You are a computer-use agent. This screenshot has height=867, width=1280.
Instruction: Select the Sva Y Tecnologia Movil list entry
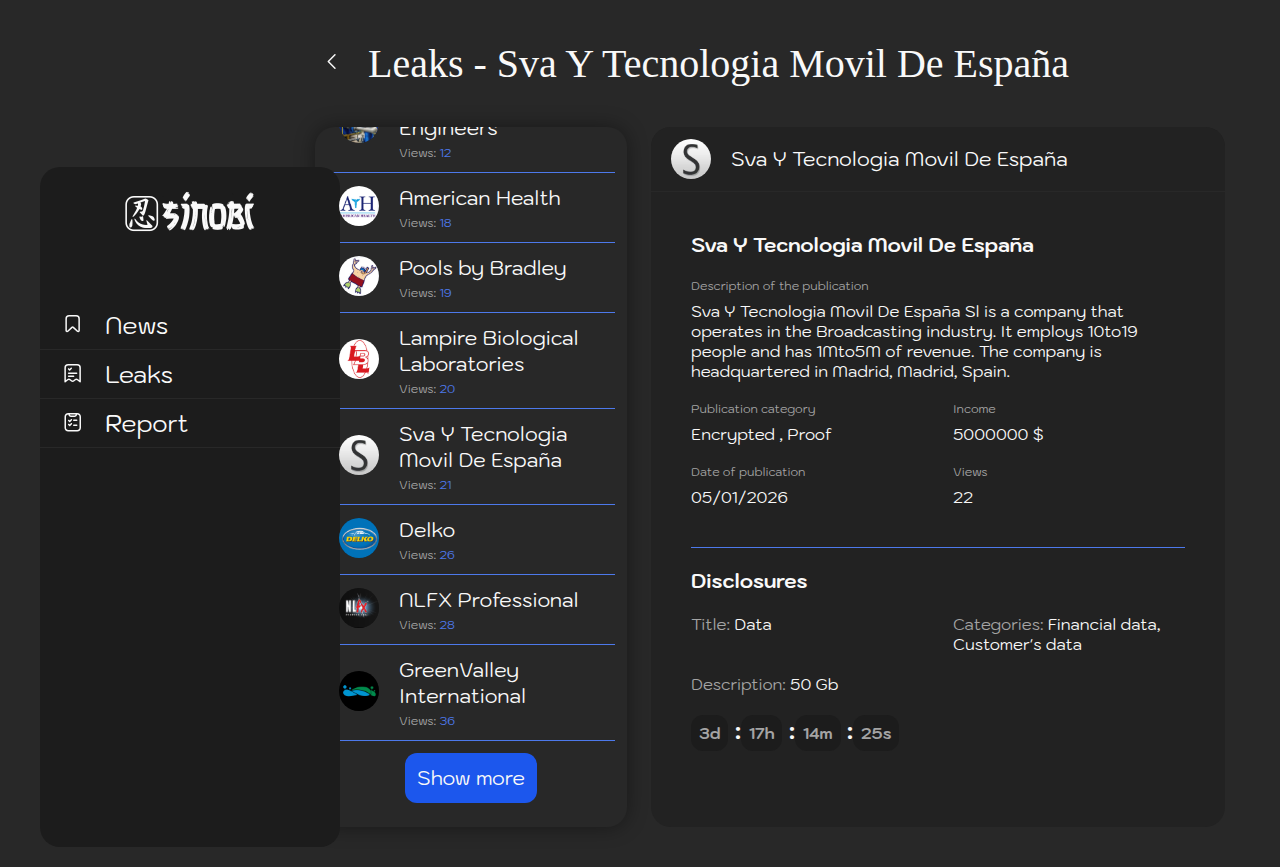483,447
